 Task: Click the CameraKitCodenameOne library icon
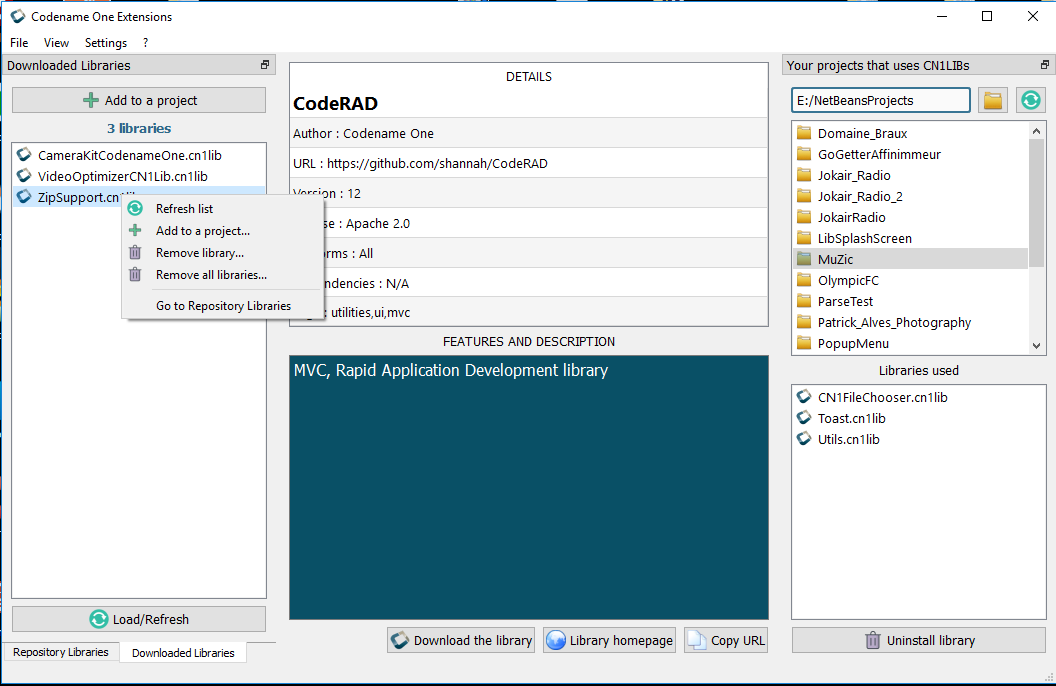tap(24, 155)
